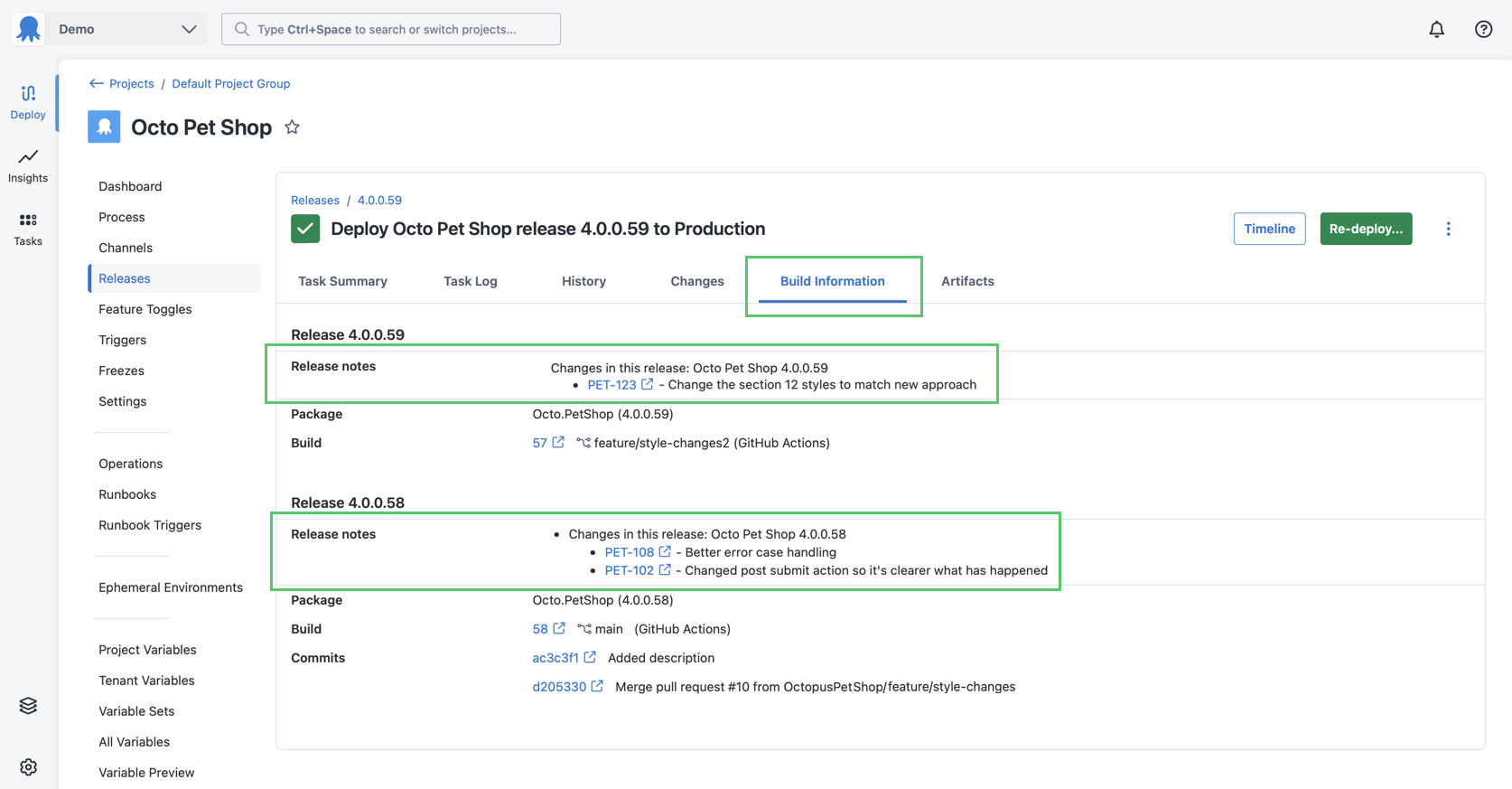Focus the project search field
This screenshot has height=789, width=1512.
click(391, 29)
